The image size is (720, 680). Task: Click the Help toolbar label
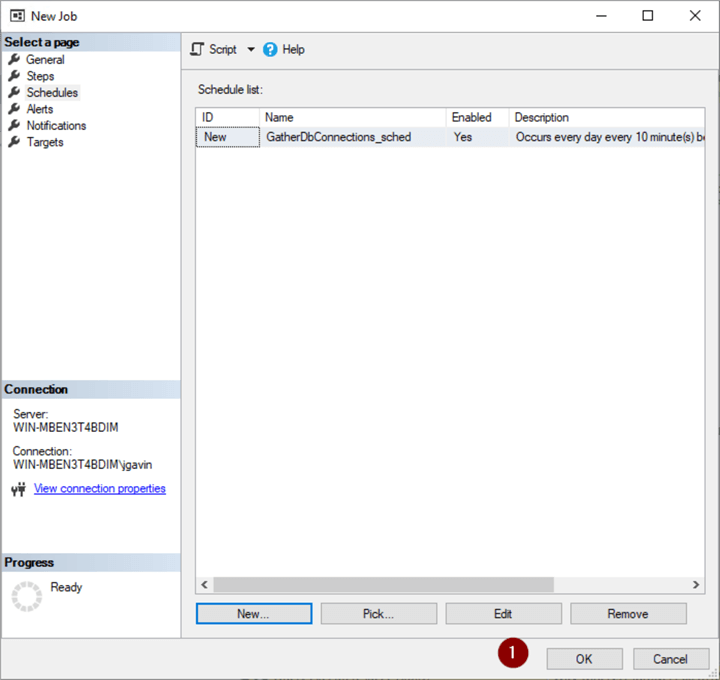click(293, 49)
